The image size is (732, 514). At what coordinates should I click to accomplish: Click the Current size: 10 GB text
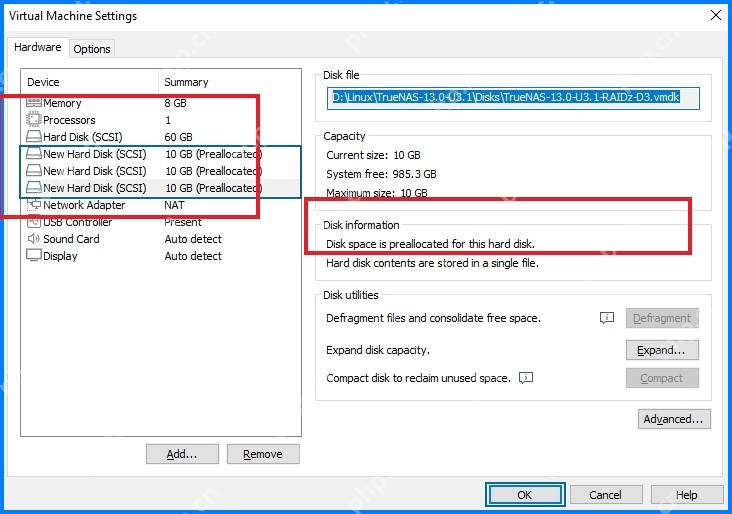[x=373, y=155]
